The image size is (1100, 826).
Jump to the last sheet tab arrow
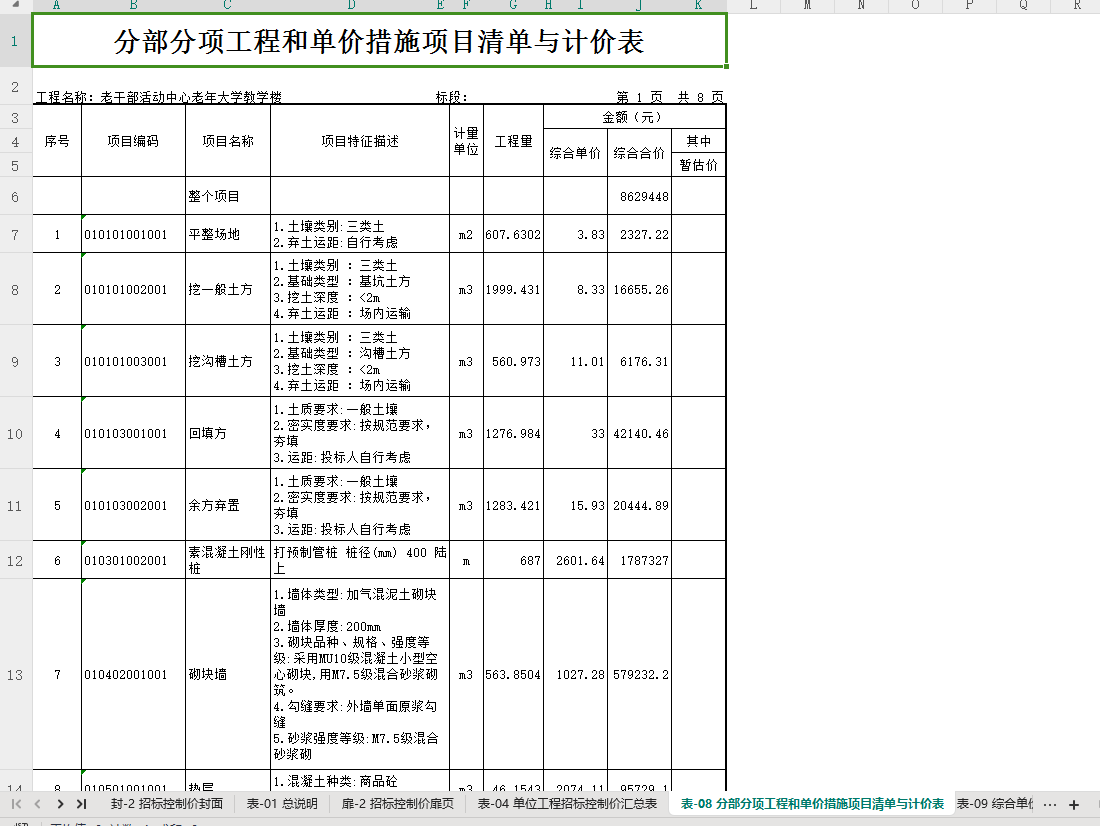pyautogui.click(x=81, y=804)
